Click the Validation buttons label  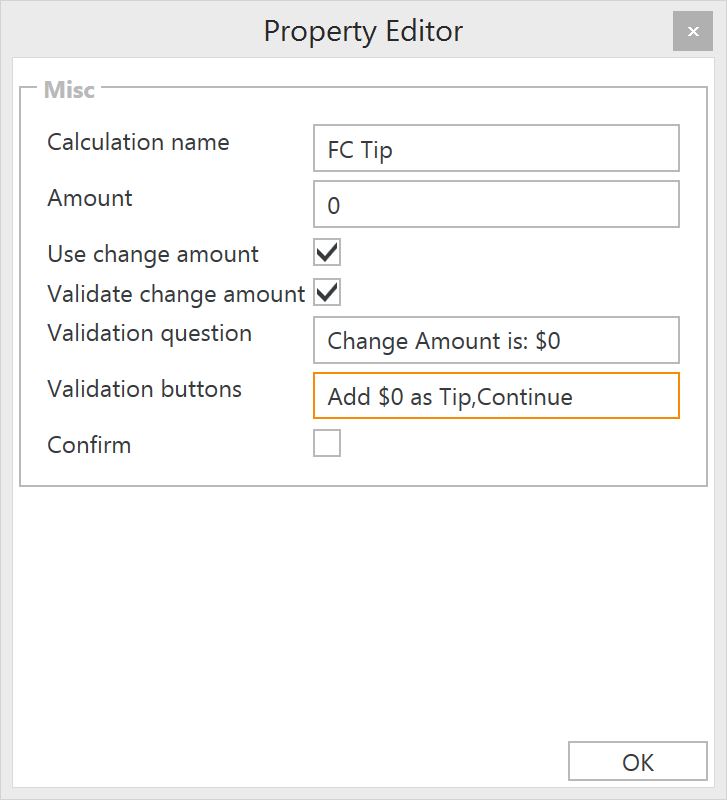[144, 389]
